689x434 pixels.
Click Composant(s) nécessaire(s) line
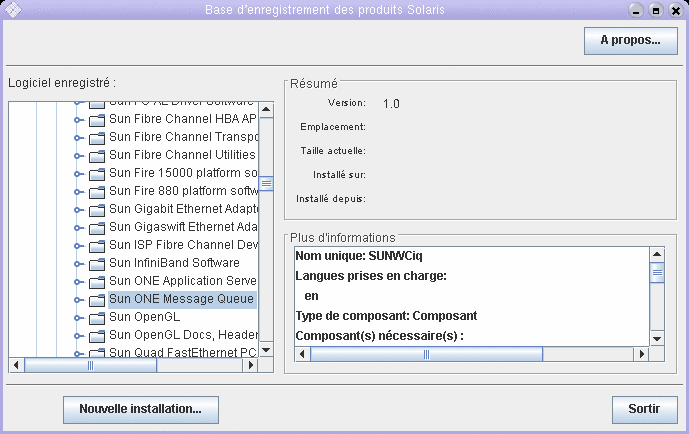point(380,336)
